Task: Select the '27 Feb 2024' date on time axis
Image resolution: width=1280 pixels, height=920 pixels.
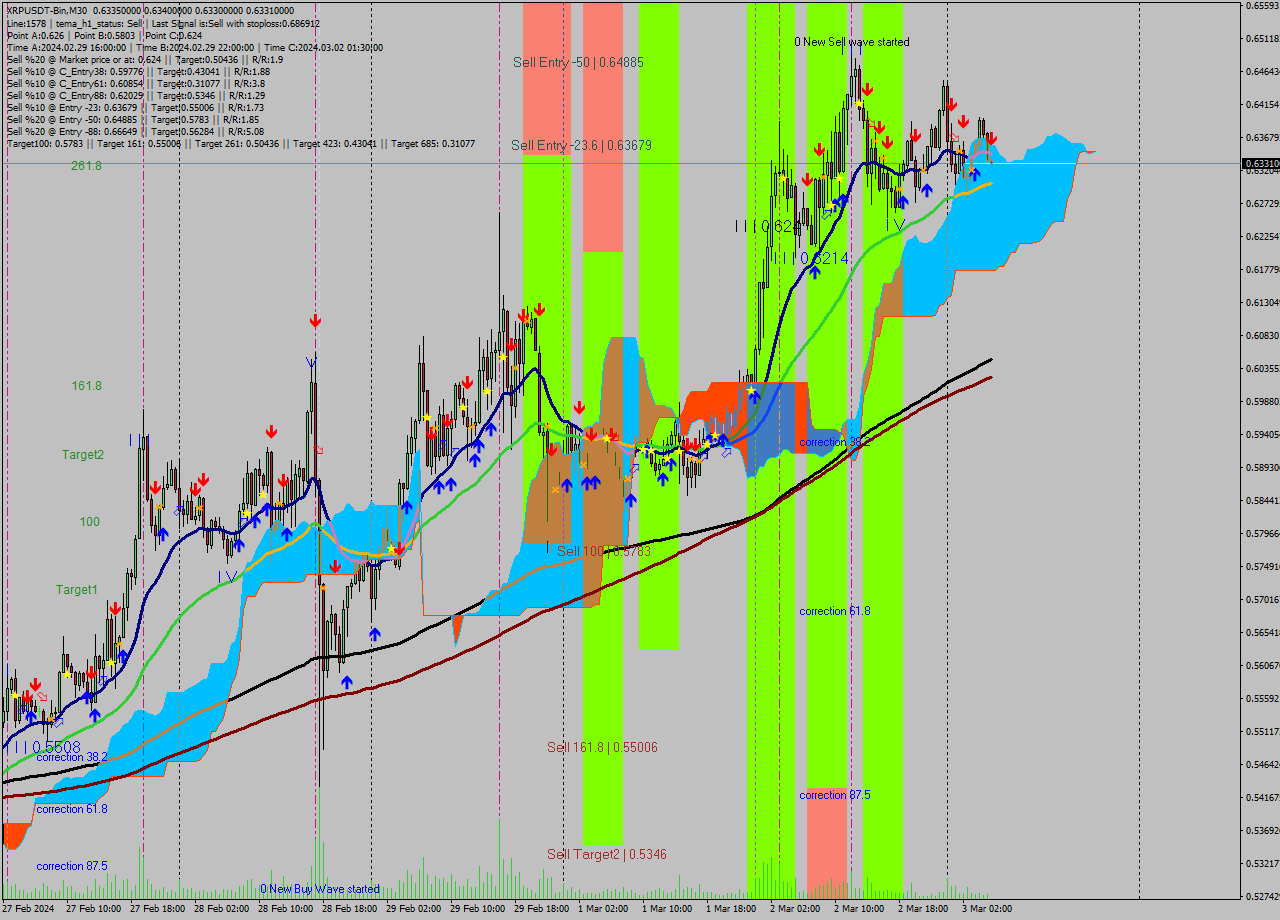Action: coord(30,909)
